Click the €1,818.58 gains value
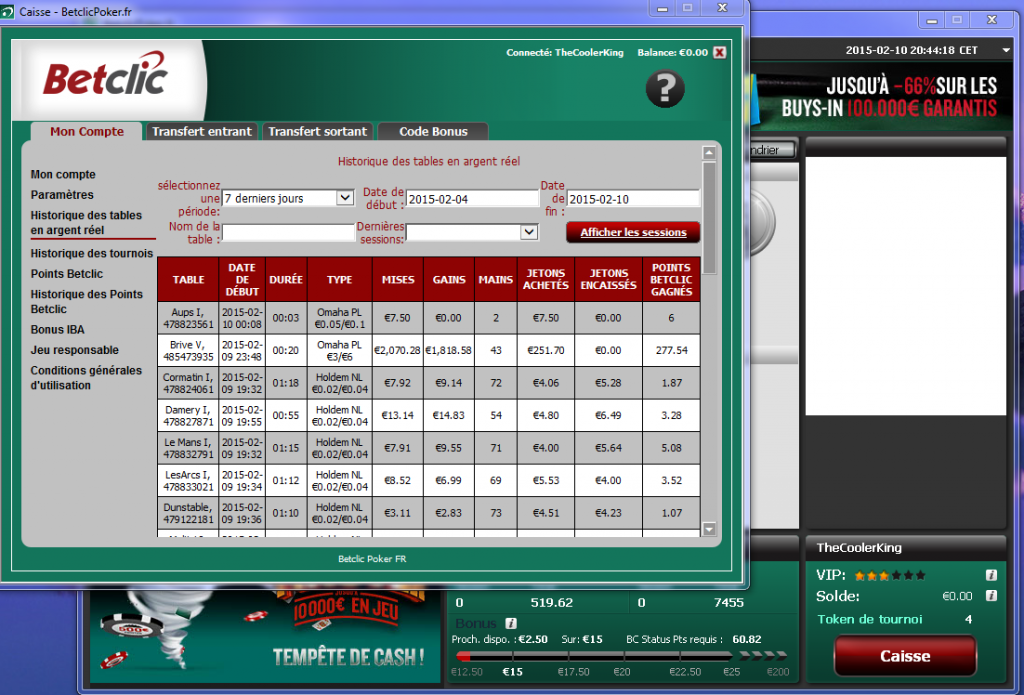This screenshot has width=1024, height=695. point(449,351)
